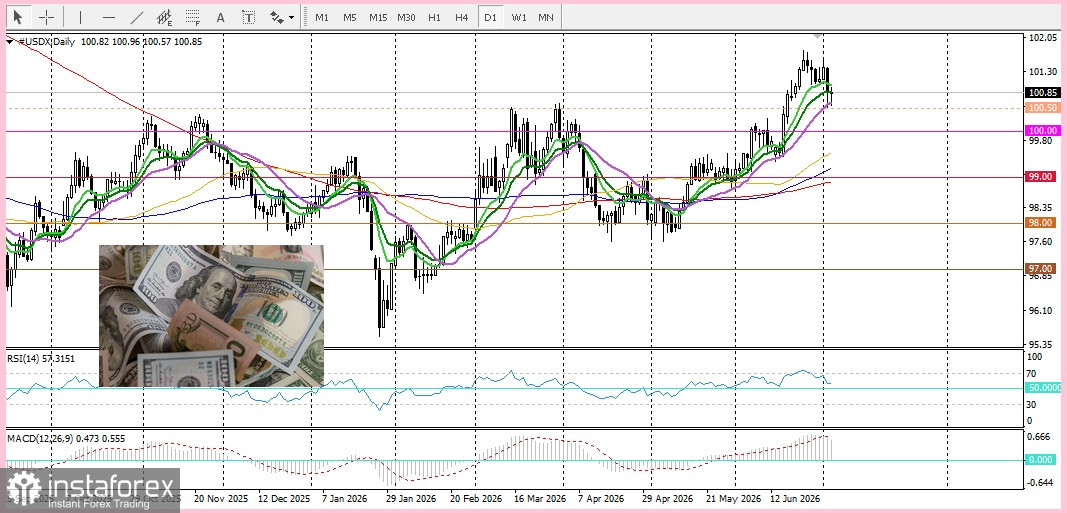Expand the #USDX chart title triangle

10,42
